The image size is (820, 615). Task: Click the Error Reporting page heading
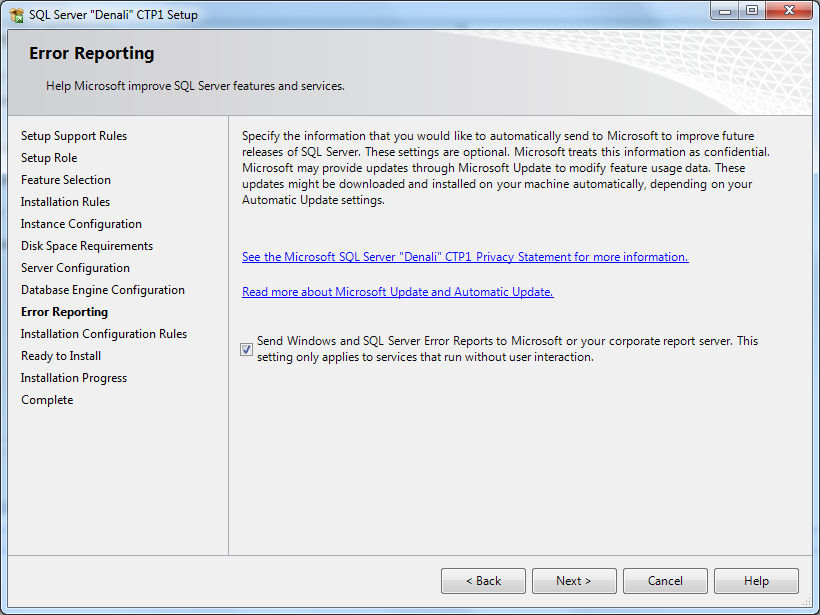[92, 53]
